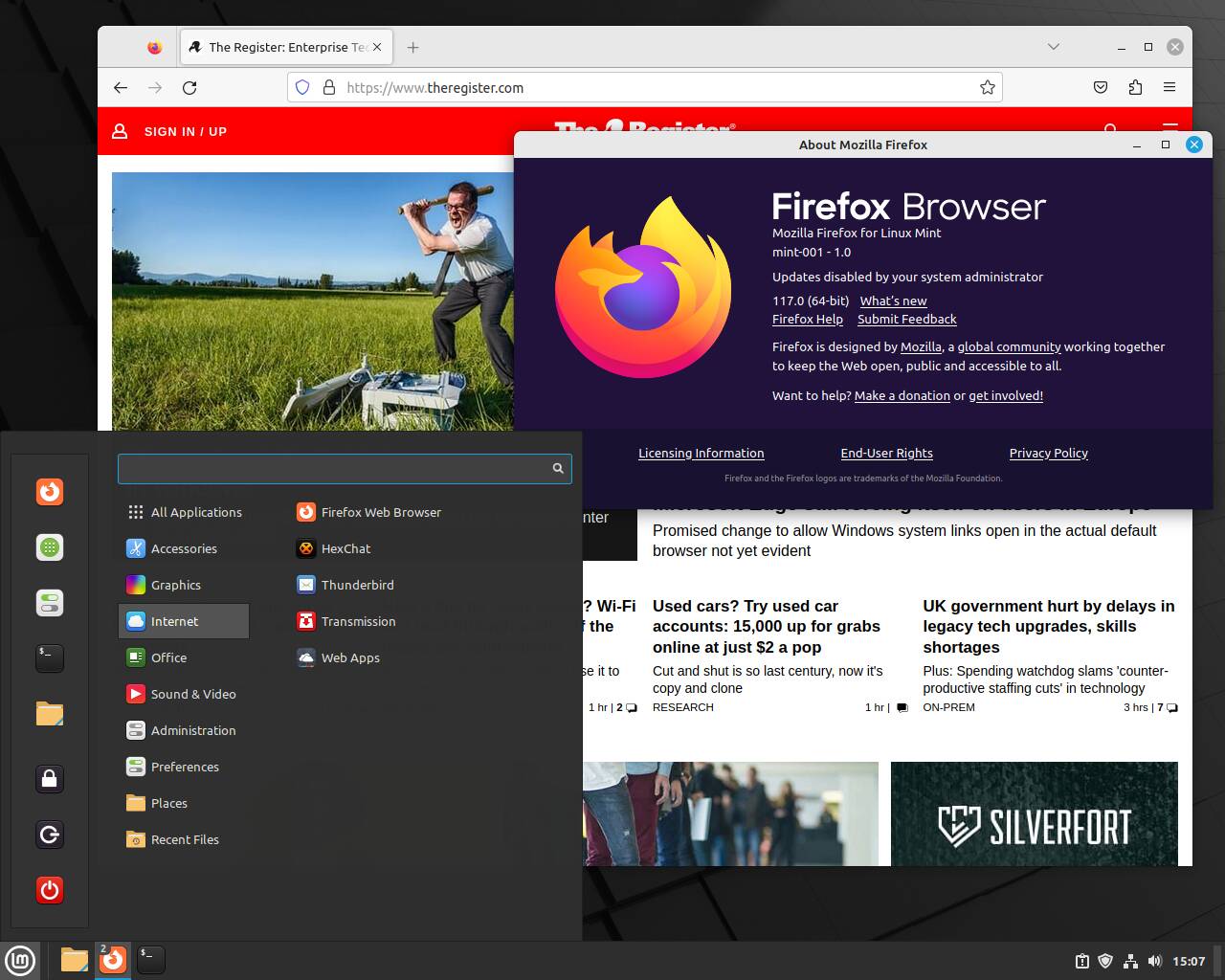Open What's new link in About dialog
The height and width of the screenshot is (980, 1225).
(893, 301)
